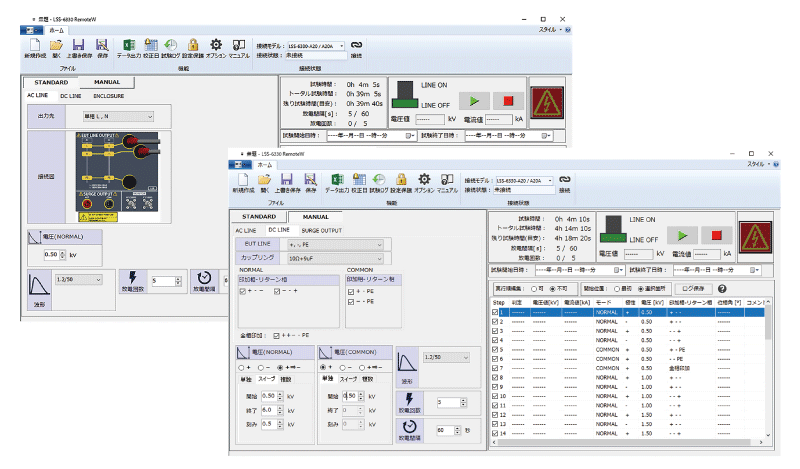Open calibration date (校正日) icon in front window
Image resolution: width=800 pixels, height=469 pixels.
pos(359,180)
